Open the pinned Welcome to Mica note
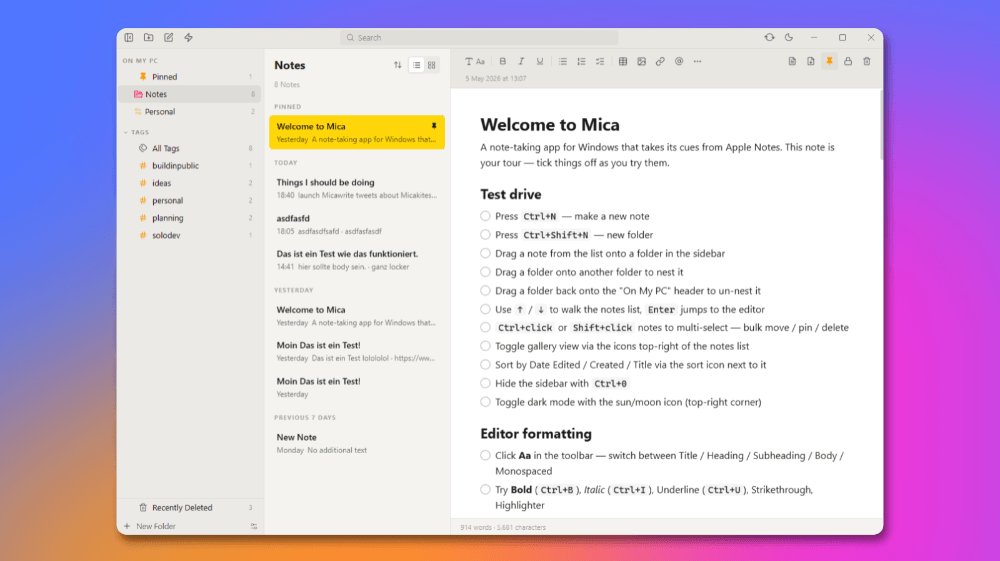 coord(357,132)
